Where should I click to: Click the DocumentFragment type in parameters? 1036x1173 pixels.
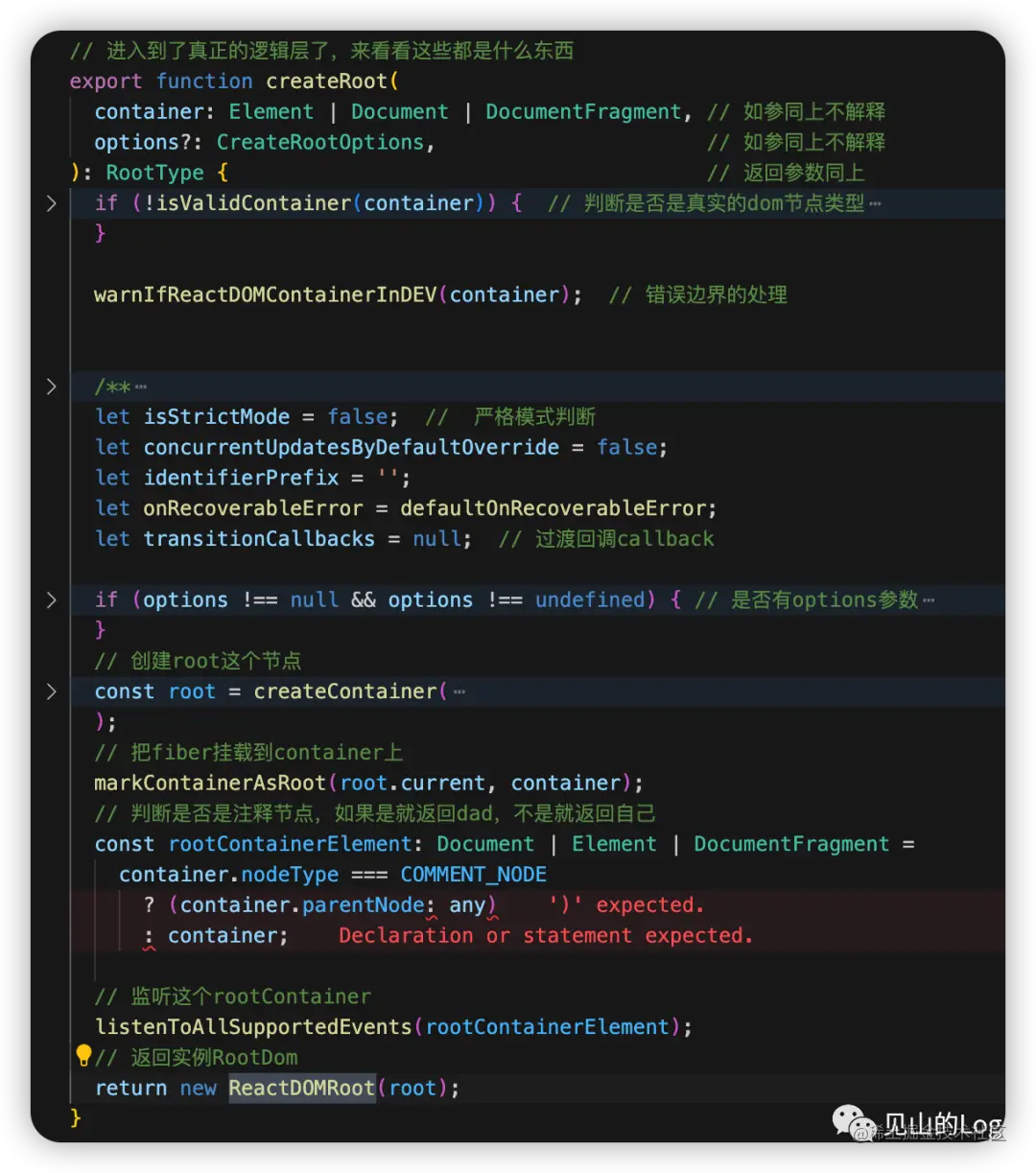(x=583, y=112)
